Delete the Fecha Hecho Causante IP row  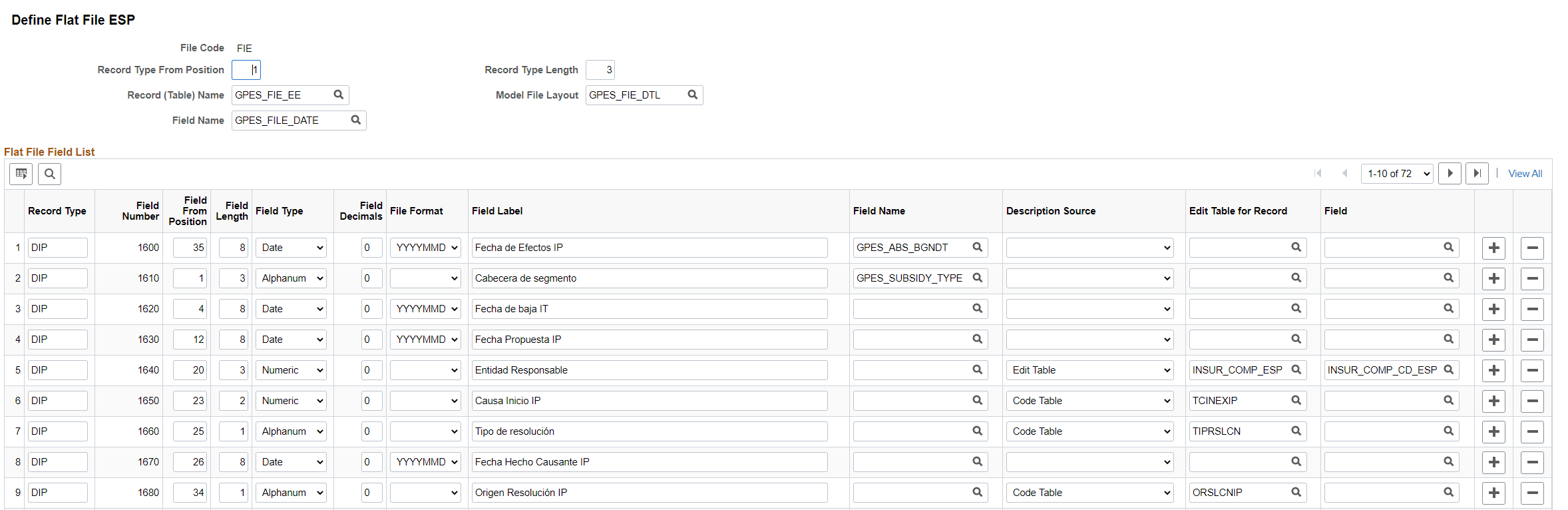tap(1532, 462)
